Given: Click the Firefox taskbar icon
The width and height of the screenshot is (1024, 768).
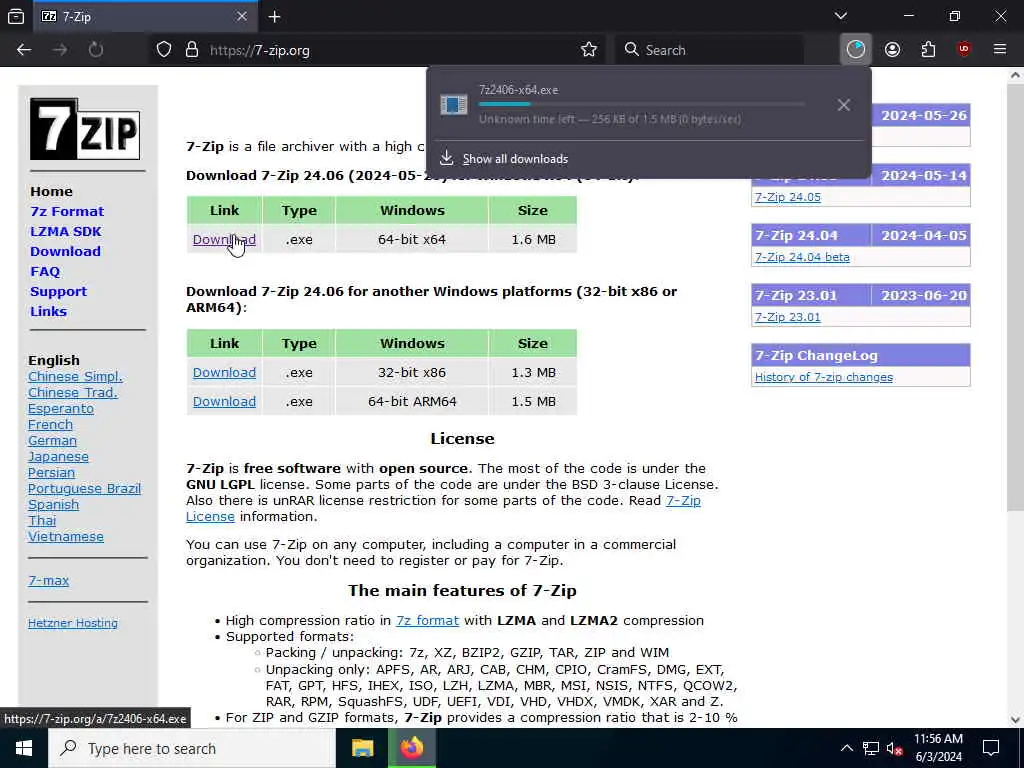Looking at the screenshot, I should 411,748.
